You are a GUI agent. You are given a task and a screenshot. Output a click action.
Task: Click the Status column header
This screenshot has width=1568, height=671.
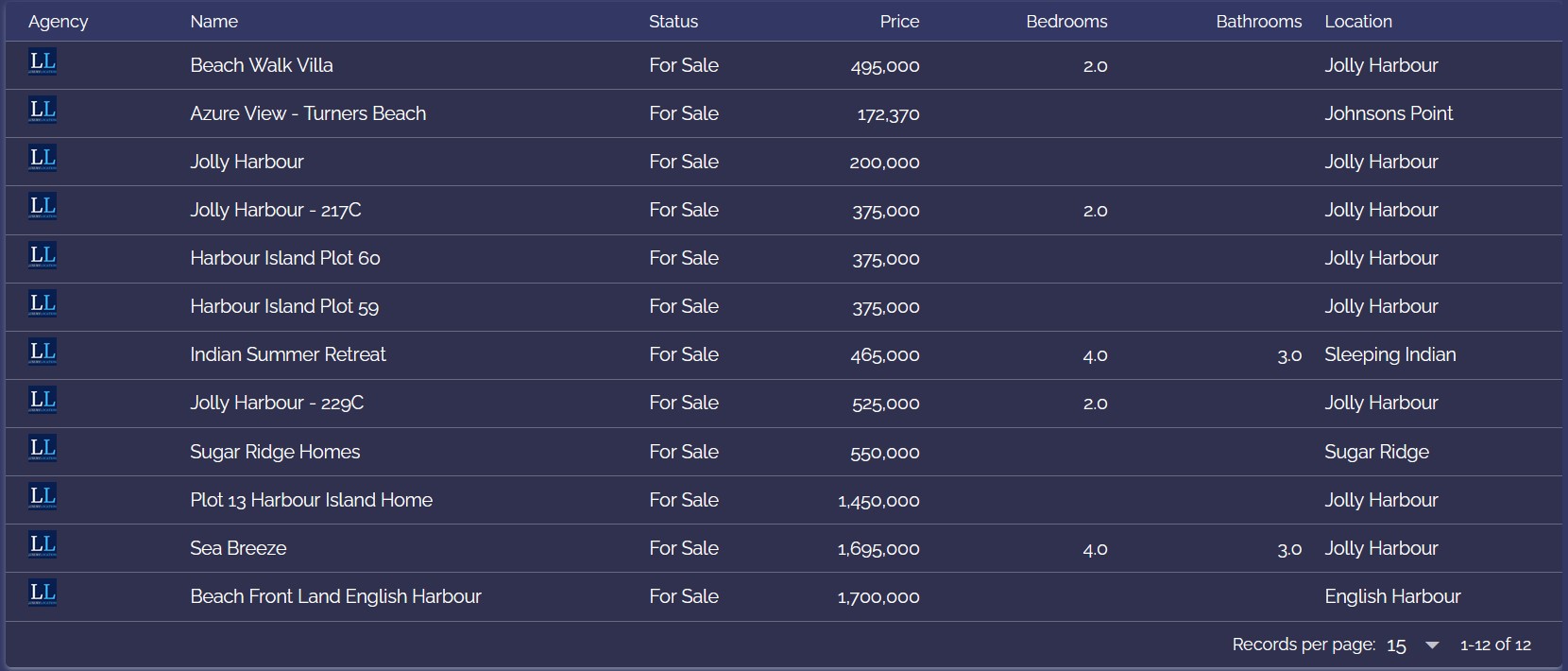pos(673,21)
